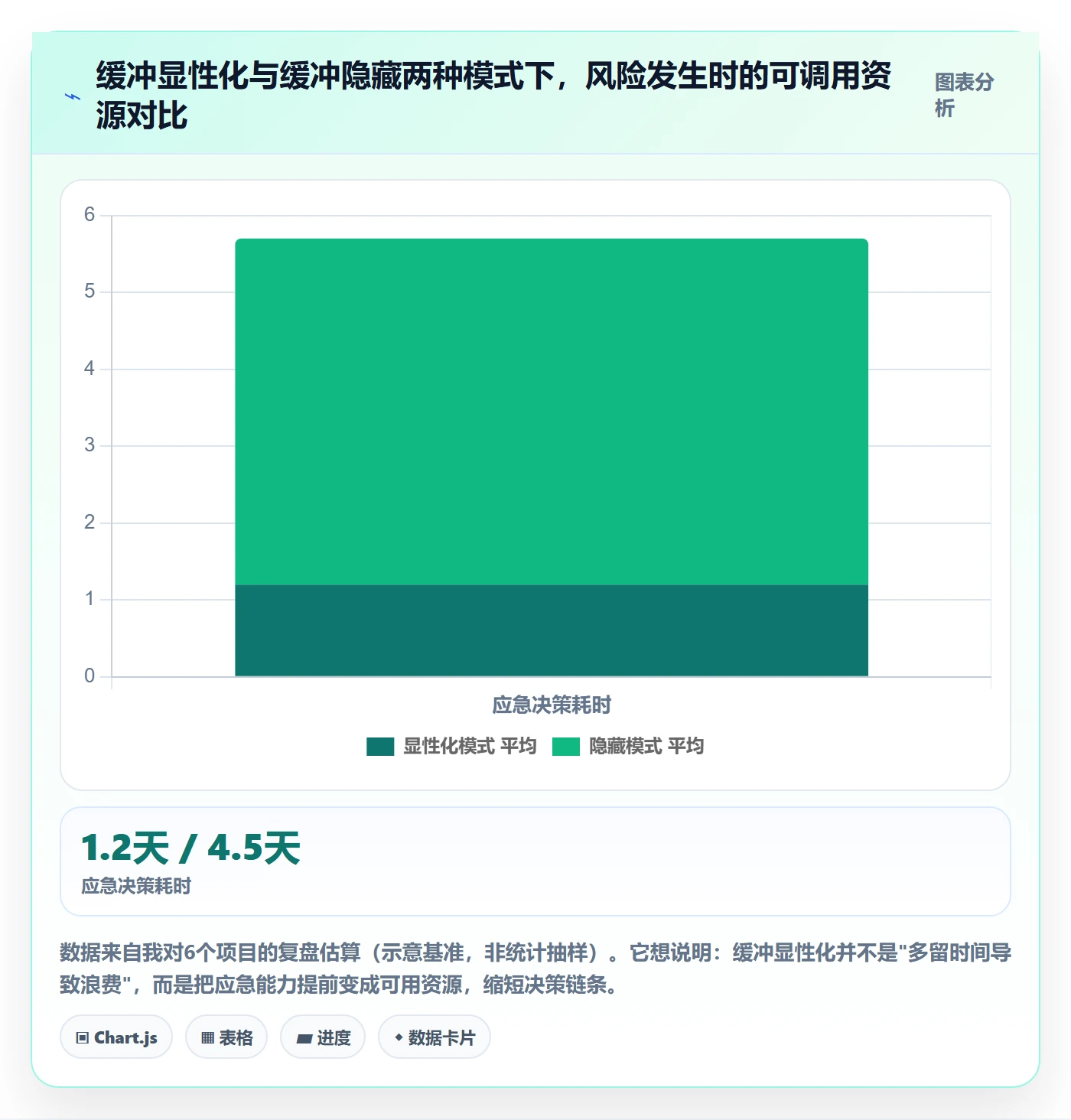Click the 图表分析 label in the header
Screen dimensions: 1071x1120
(964, 96)
